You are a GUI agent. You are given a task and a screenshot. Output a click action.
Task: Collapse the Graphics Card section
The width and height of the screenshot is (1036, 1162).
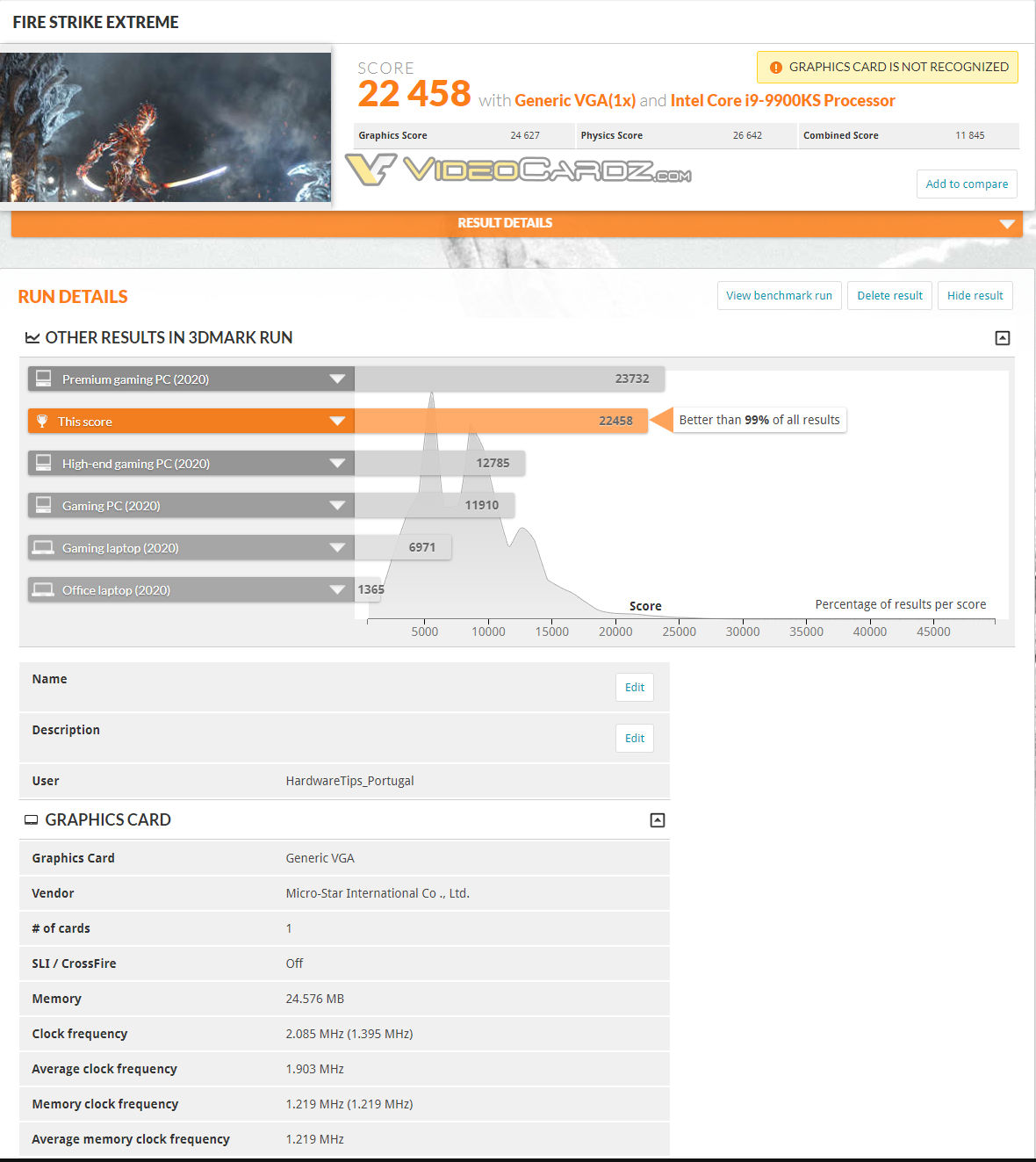coord(658,820)
